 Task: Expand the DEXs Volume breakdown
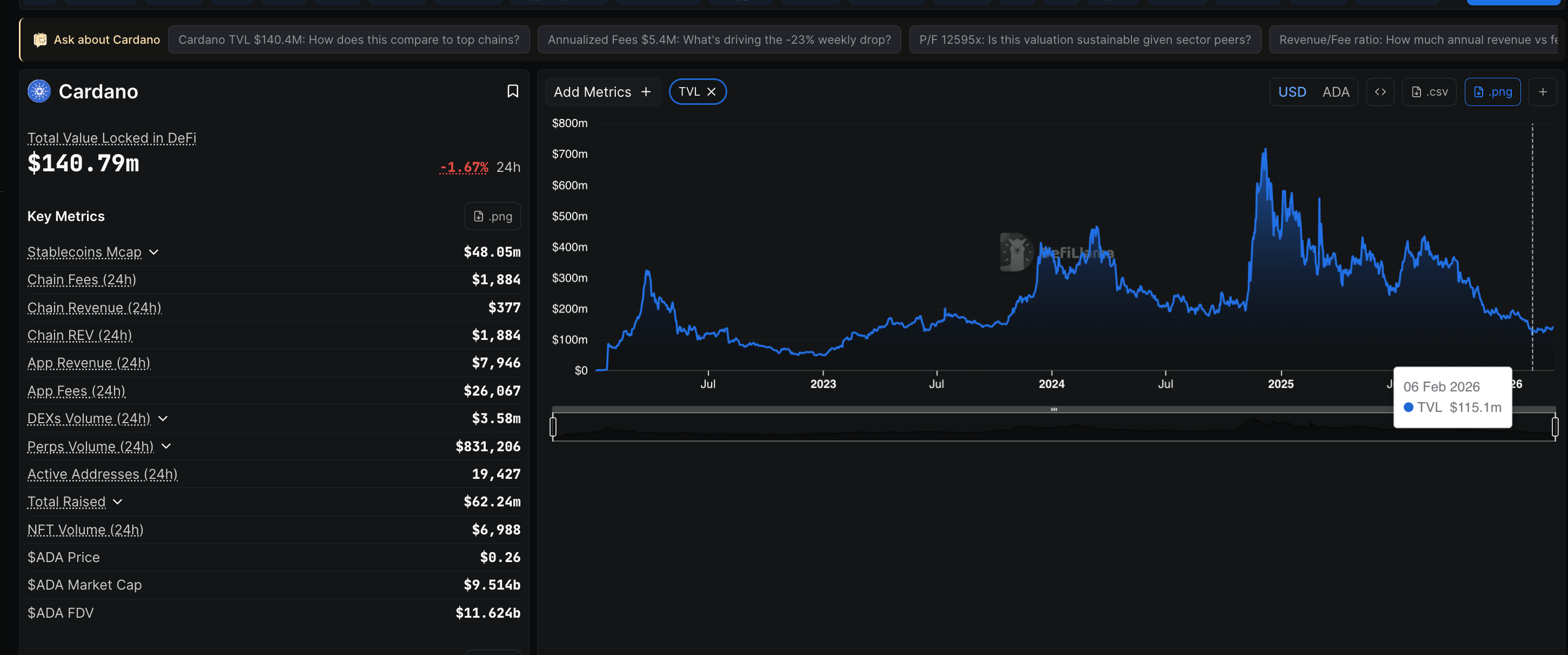point(162,419)
